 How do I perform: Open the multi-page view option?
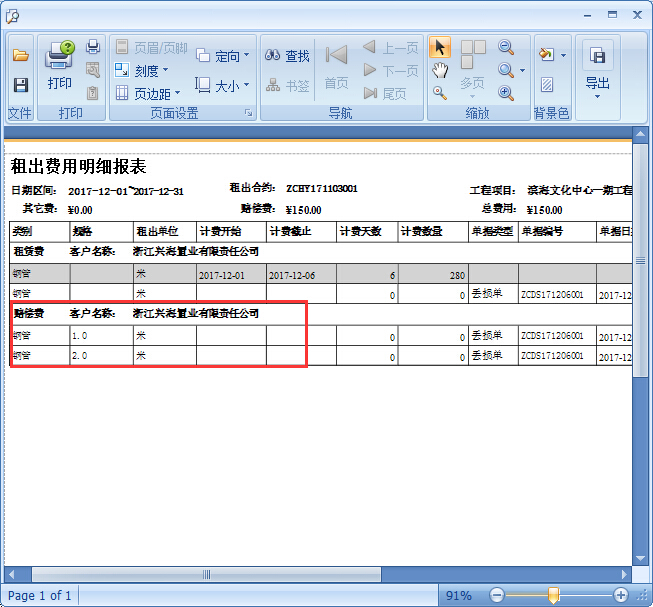tap(473, 69)
